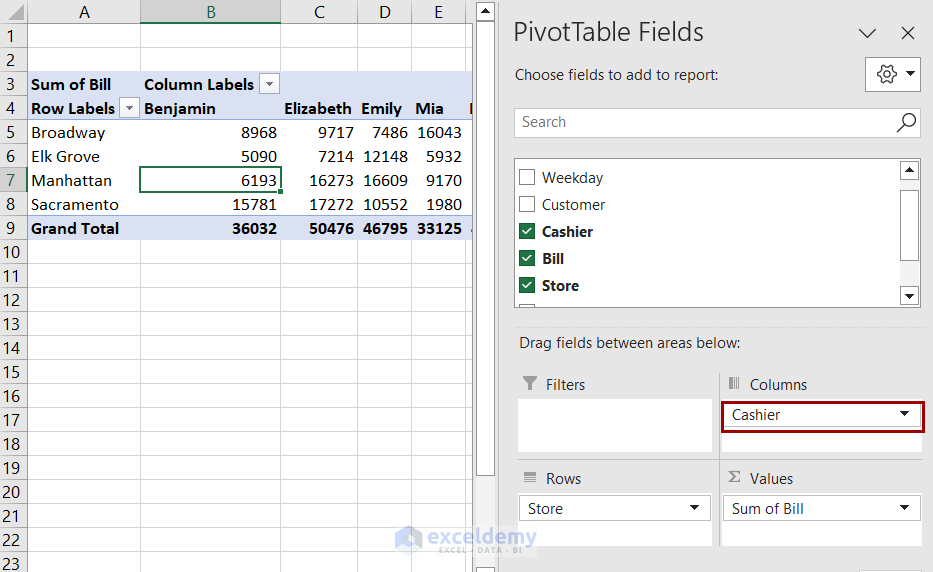Screen dimensions: 933x572
Task: Click the Manhattan row label cell
Action: pos(72,181)
